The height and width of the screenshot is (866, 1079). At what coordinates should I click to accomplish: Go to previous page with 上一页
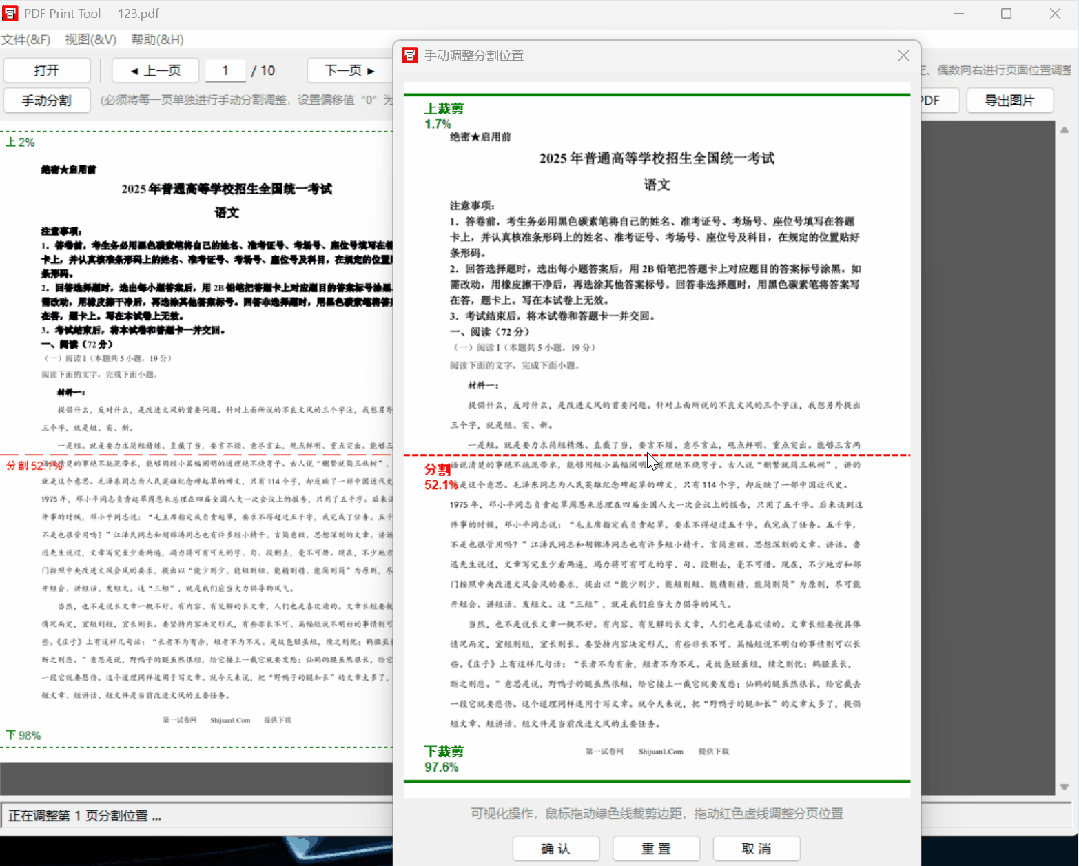156,70
